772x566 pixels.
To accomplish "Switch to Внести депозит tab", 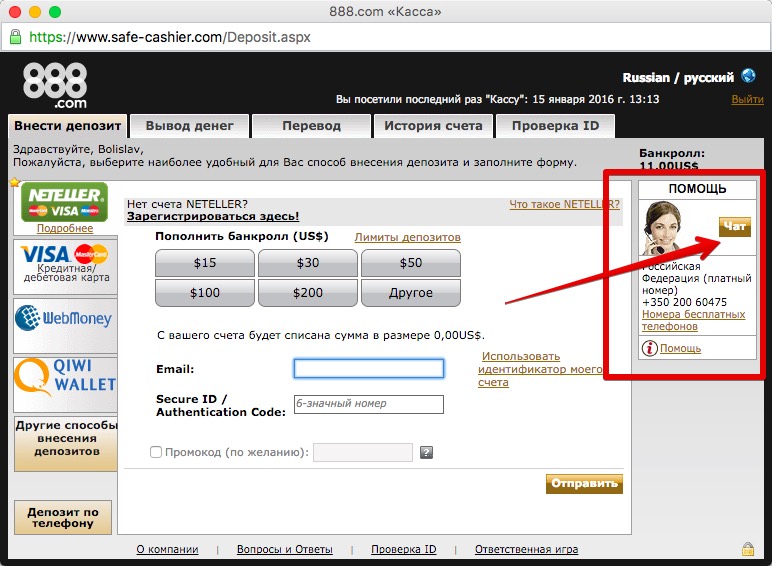I will click(x=67, y=126).
